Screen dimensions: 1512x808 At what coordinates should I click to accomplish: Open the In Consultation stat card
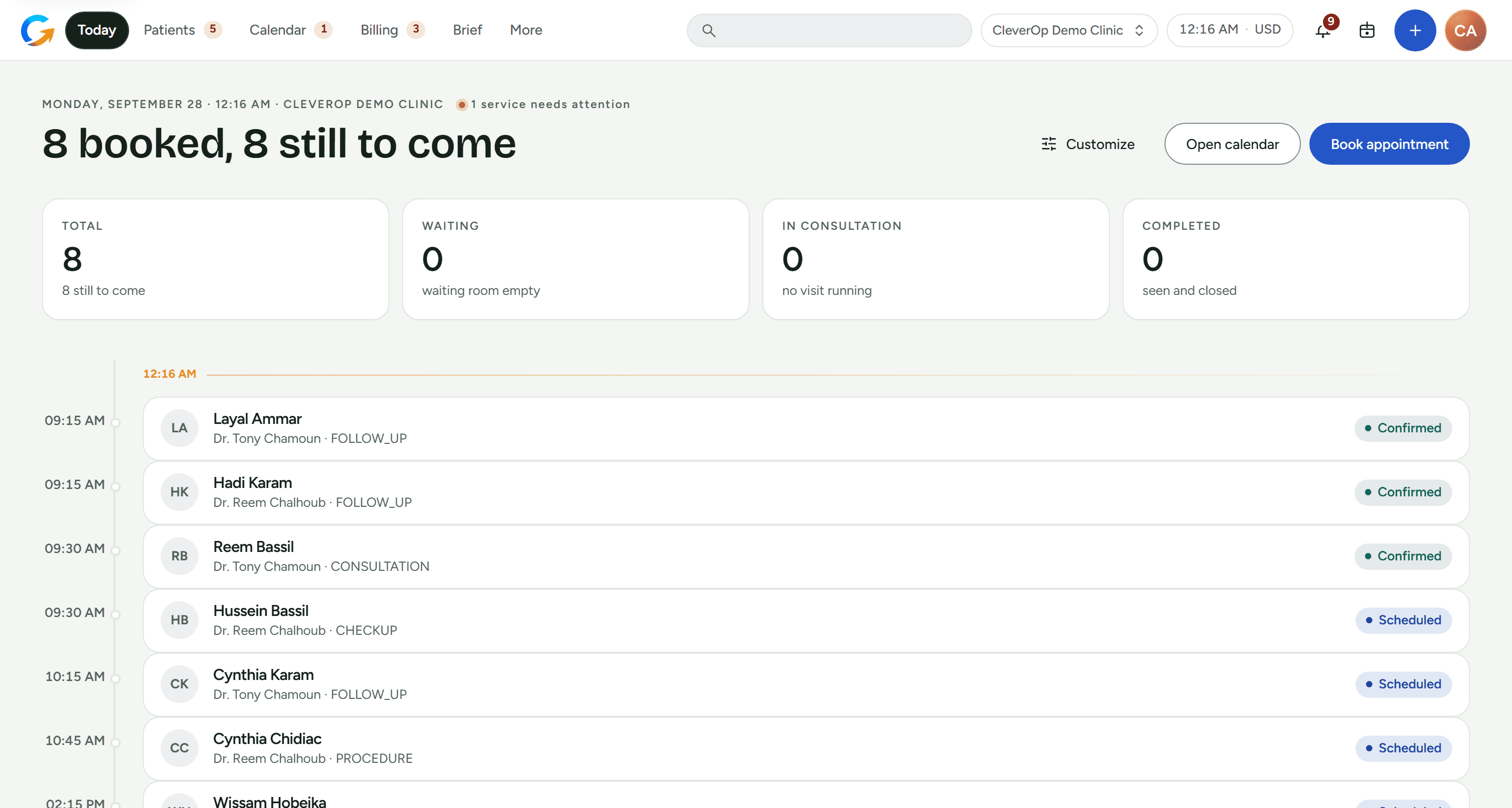pyautogui.click(x=936, y=259)
